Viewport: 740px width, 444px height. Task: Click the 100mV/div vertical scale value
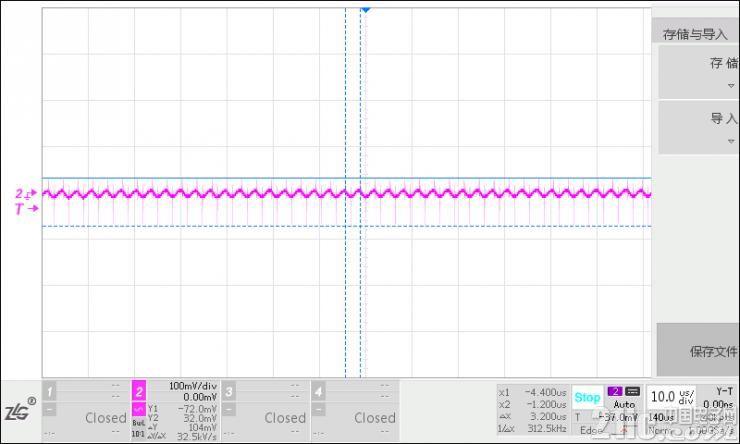[x=193, y=386]
